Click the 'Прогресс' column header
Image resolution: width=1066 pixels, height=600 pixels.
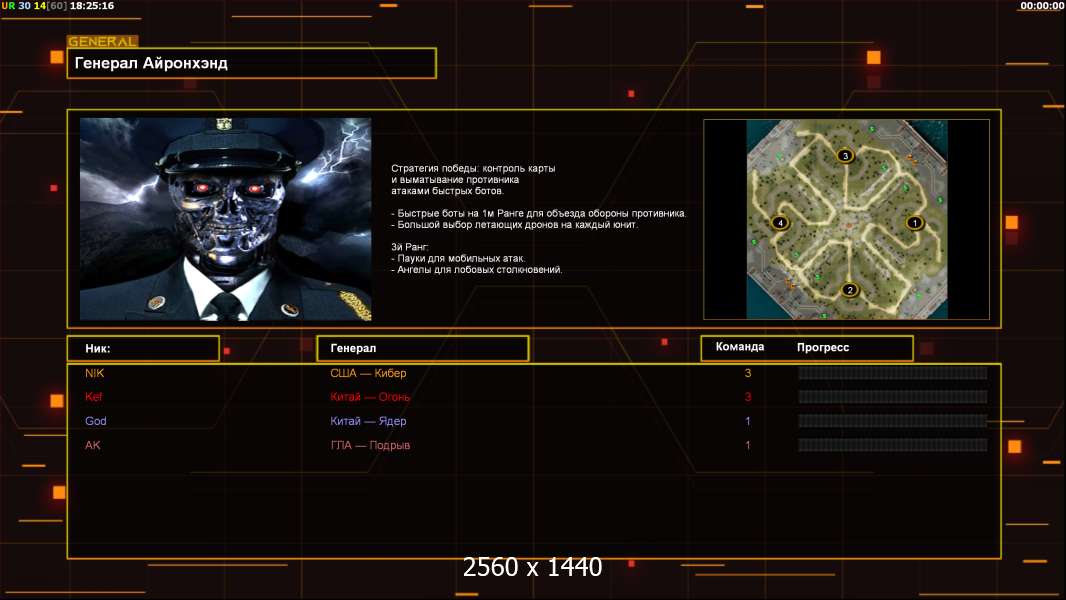pos(823,347)
